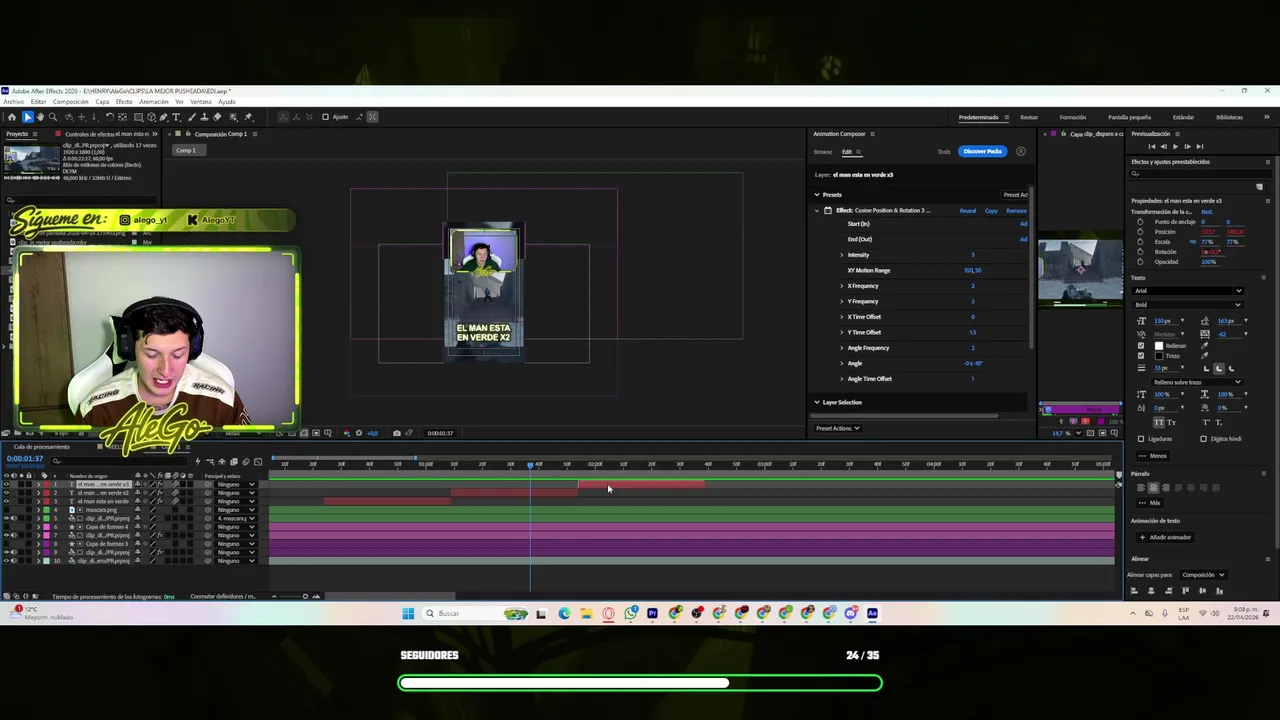The width and height of the screenshot is (1280, 720).
Task: Select the Selection arrow tool
Action: pyautogui.click(x=28, y=117)
